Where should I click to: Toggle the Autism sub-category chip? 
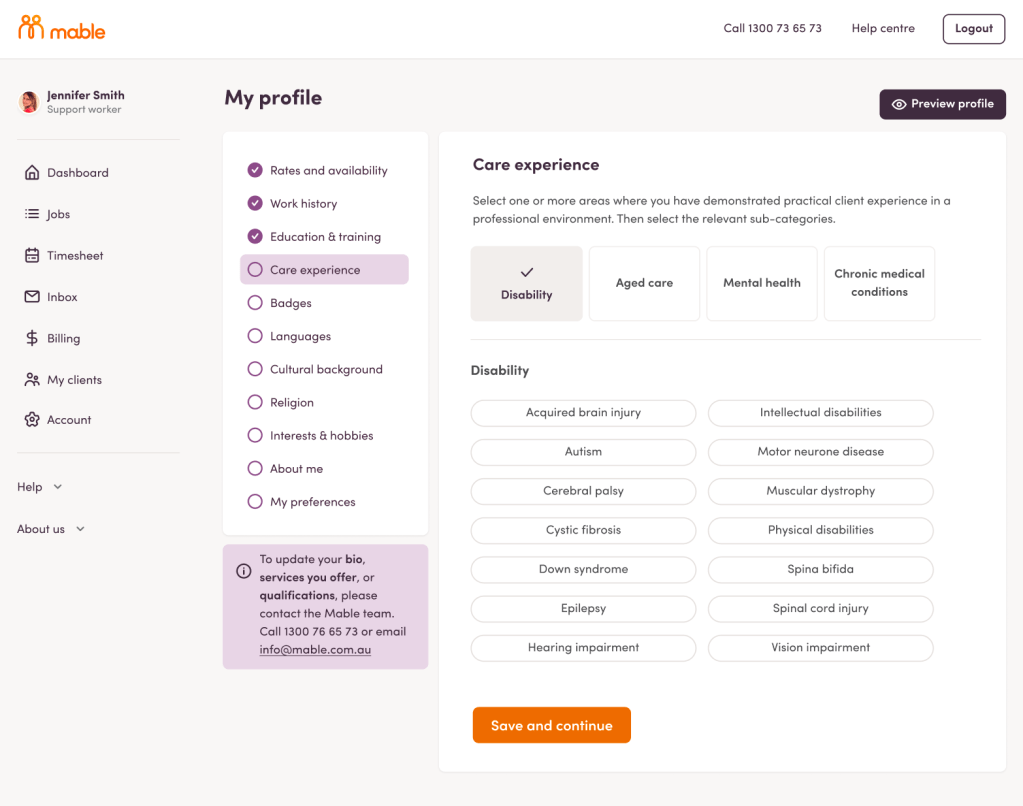[x=583, y=452]
